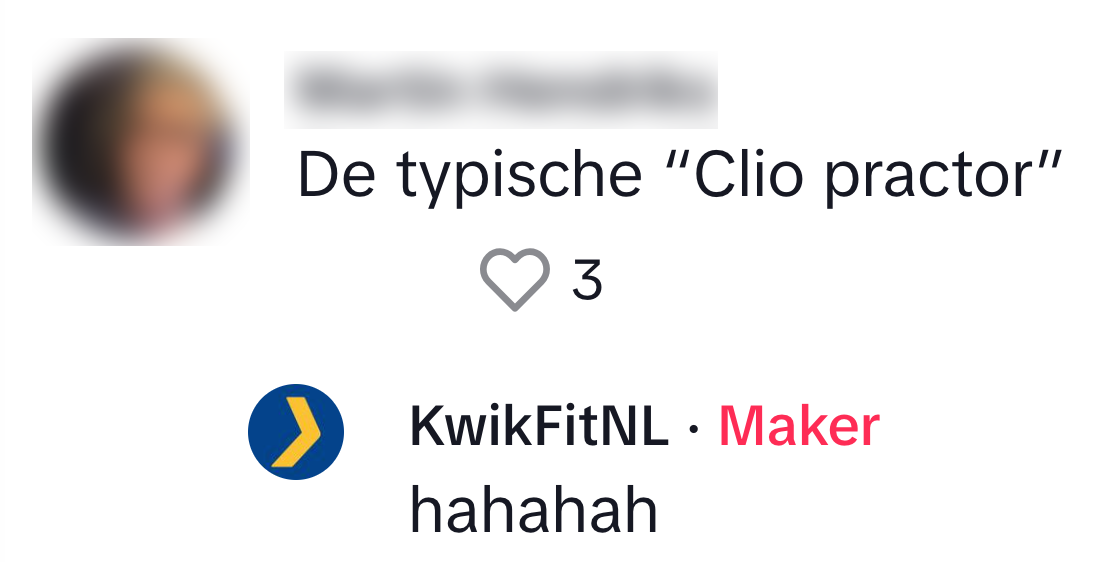View the like count of 3
The width and height of the screenshot is (1116, 562).
point(587,280)
